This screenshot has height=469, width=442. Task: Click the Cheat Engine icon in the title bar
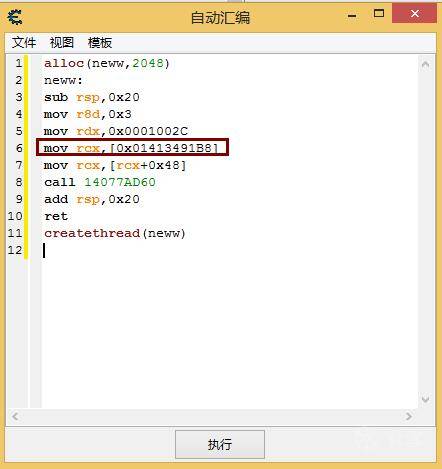(15, 17)
